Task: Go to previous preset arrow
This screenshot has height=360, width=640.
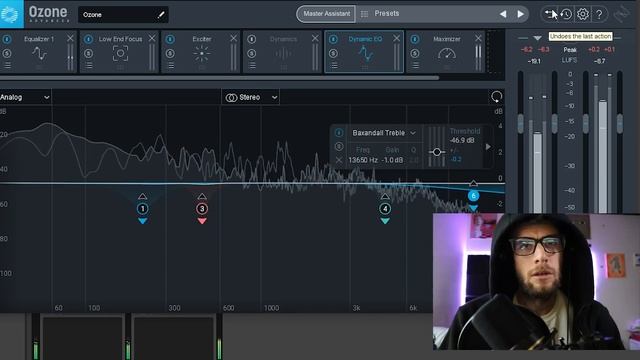Action: coord(503,14)
